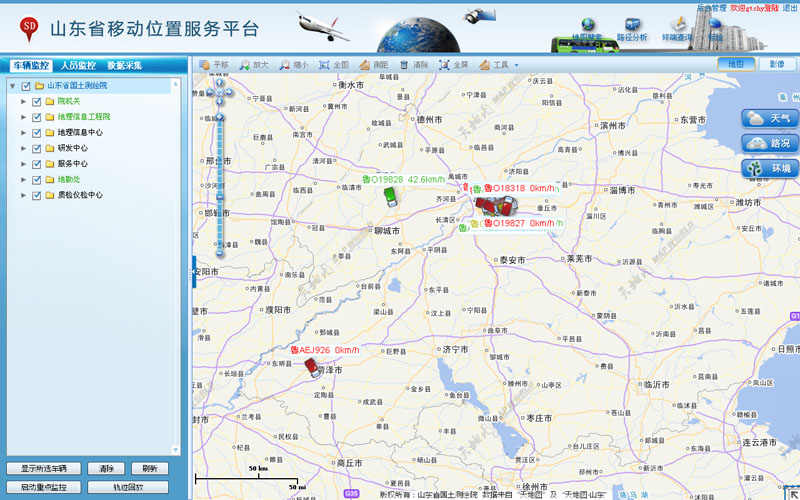Image resolution: width=800 pixels, height=500 pixels.
Task: Activate the 放大 zoom in tool
Action: (x=254, y=65)
